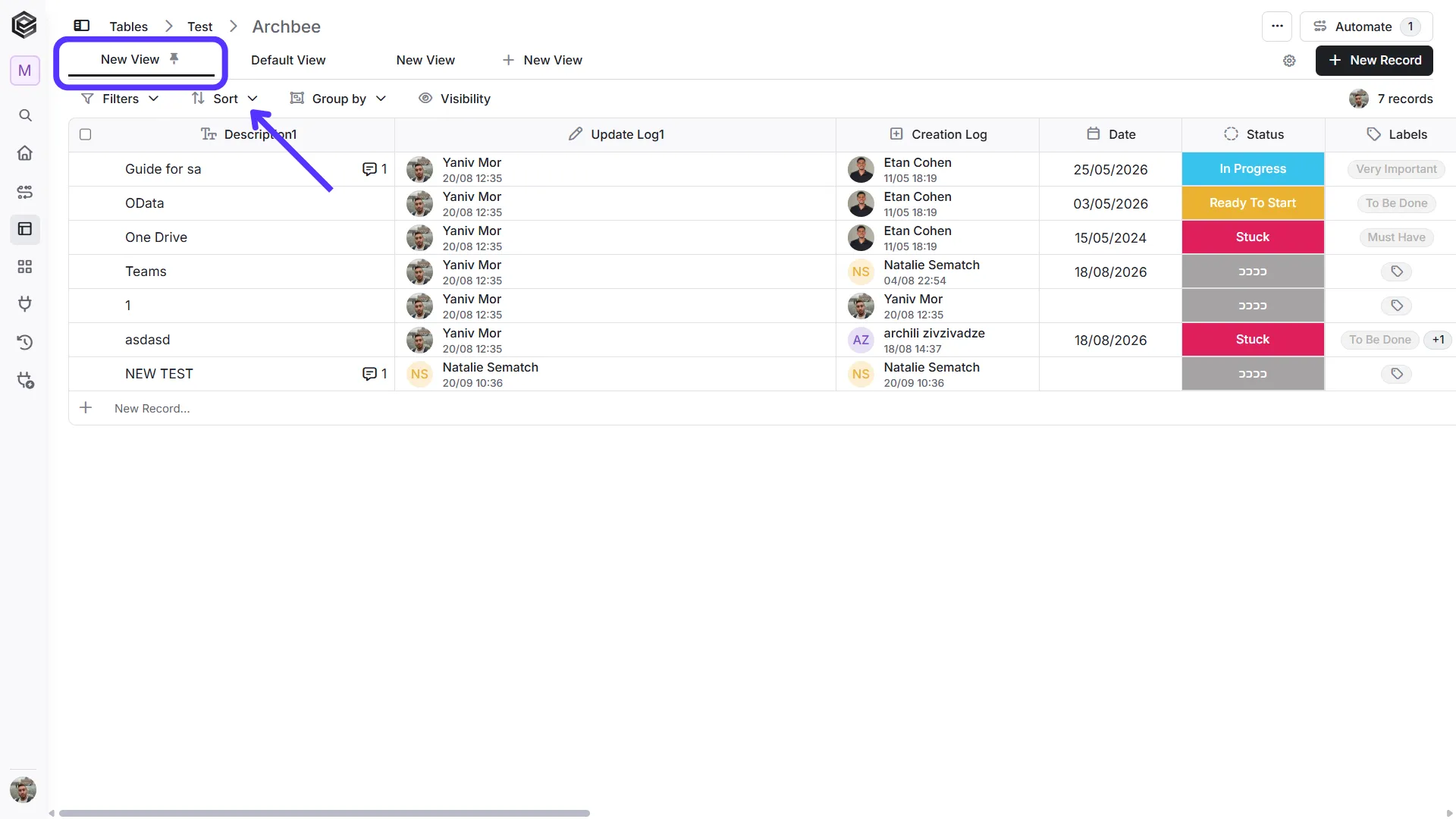Open the view settings gear icon
Screen dimensions: 1456x819
[x=1289, y=61]
